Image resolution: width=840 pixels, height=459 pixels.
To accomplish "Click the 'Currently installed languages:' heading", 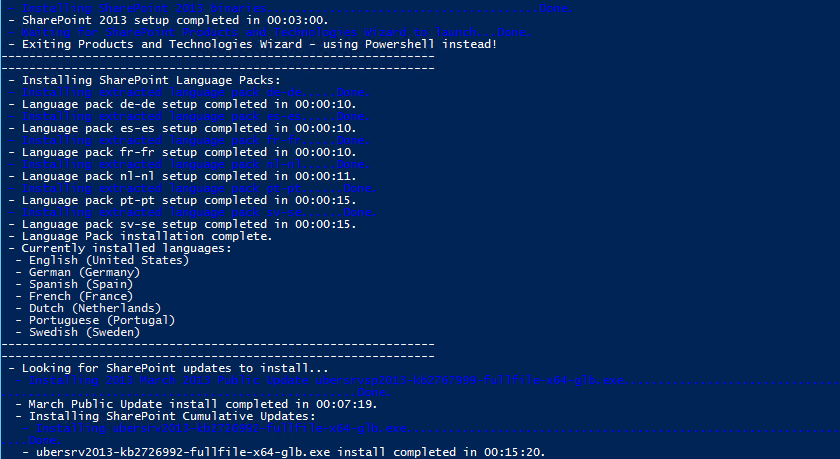I will (x=120, y=249).
